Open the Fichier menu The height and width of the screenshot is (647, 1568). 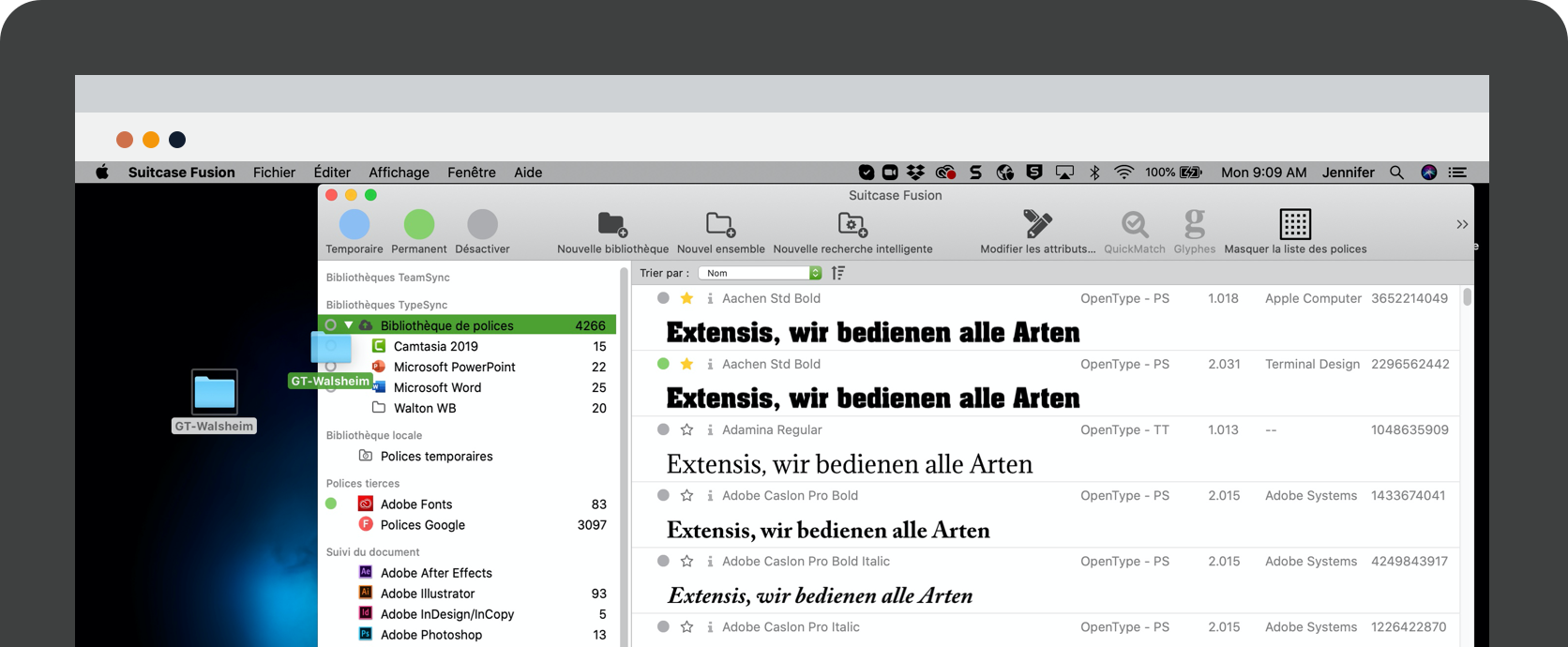point(274,173)
